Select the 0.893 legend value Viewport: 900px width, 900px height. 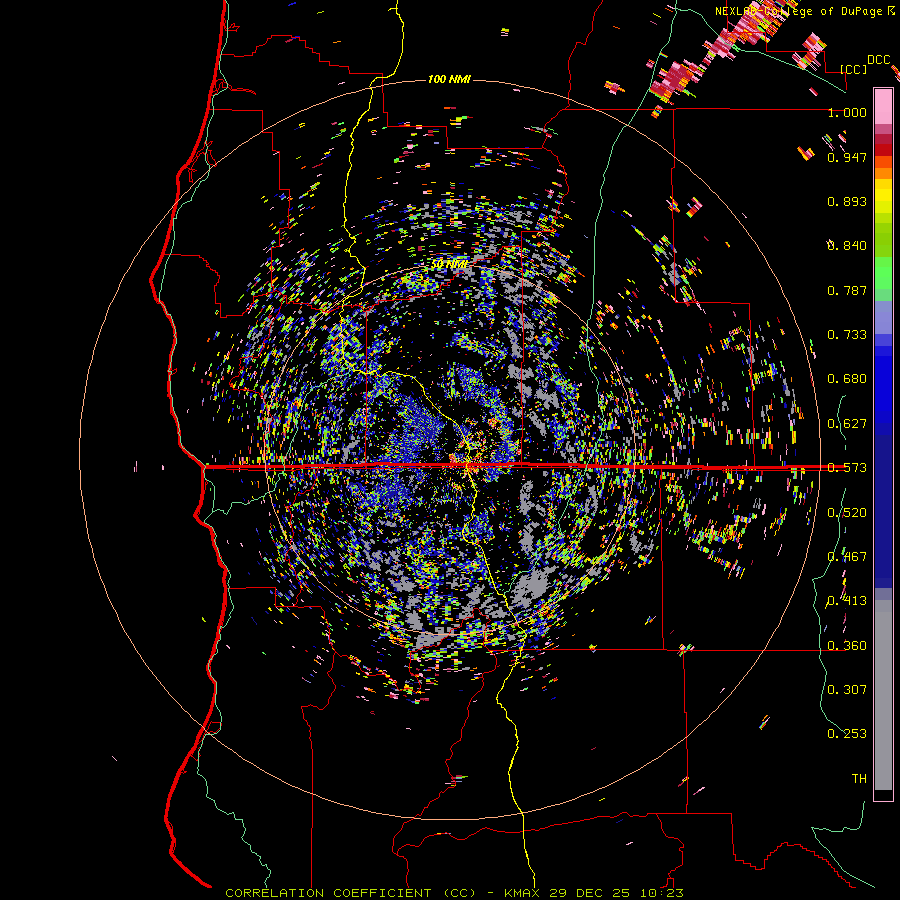point(847,201)
